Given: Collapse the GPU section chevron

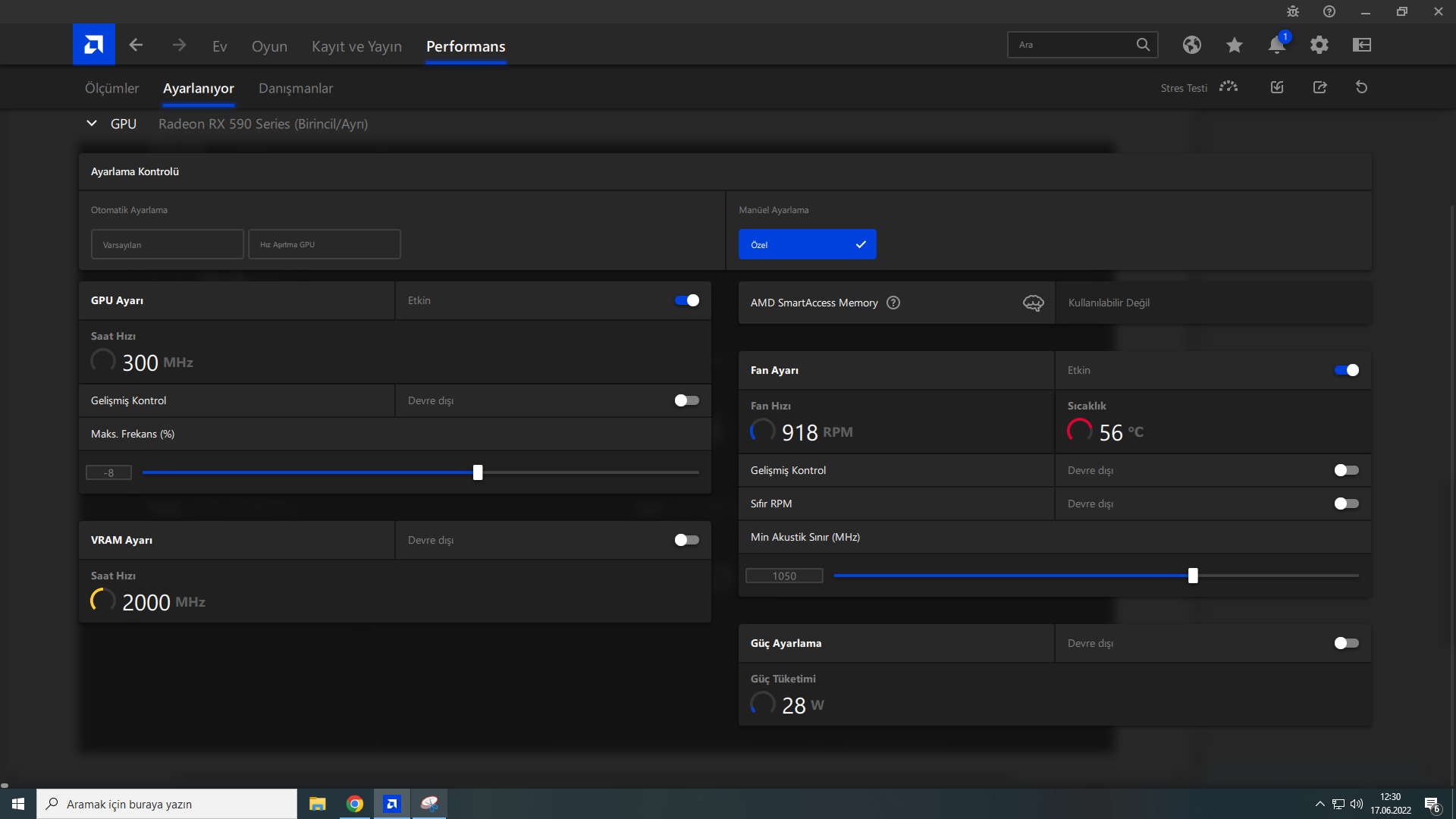Looking at the screenshot, I should coord(92,124).
